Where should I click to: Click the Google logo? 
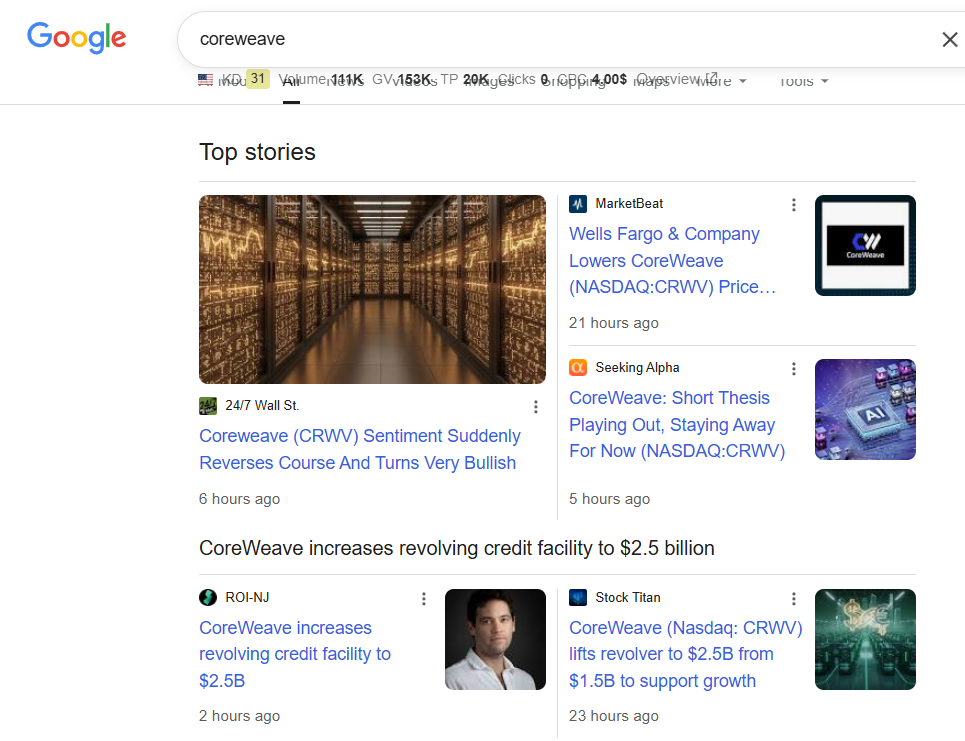point(76,38)
